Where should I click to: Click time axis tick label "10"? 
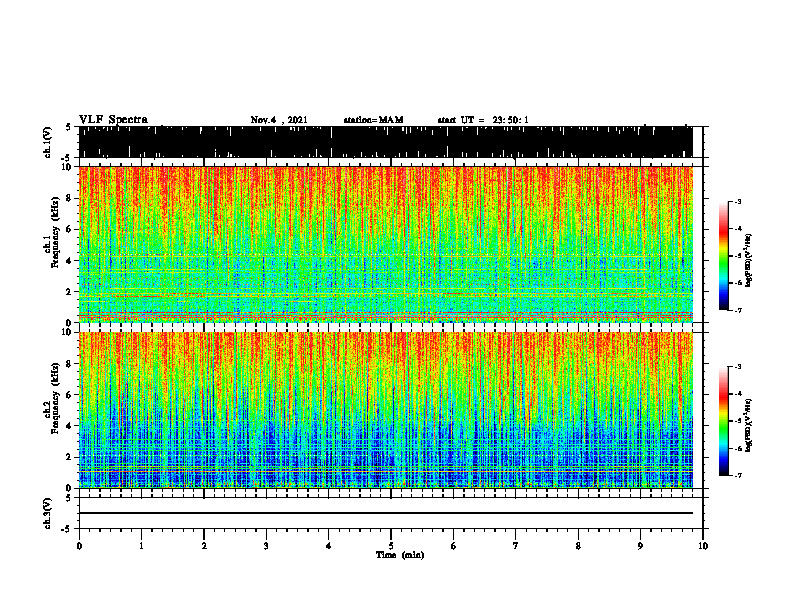[x=703, y=546]
